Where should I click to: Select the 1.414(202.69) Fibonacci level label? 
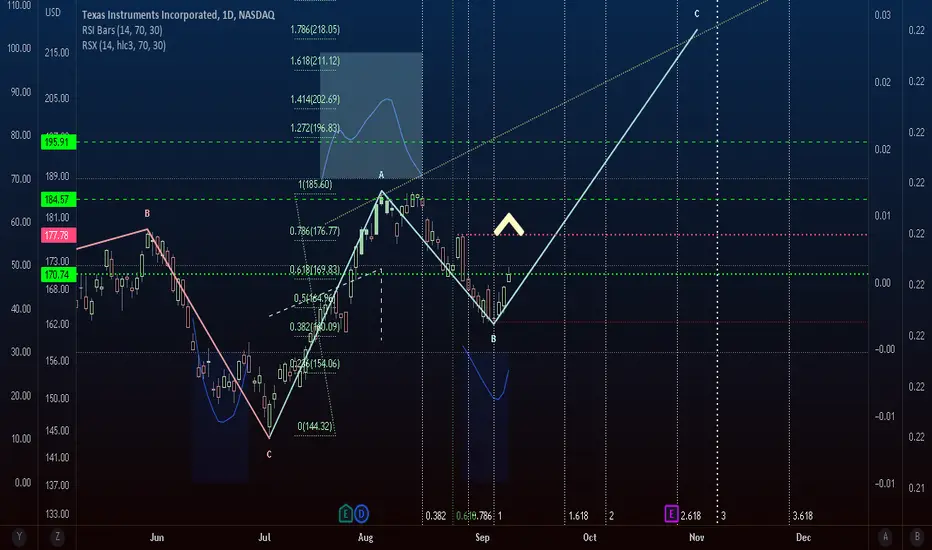tap(315, 99)
